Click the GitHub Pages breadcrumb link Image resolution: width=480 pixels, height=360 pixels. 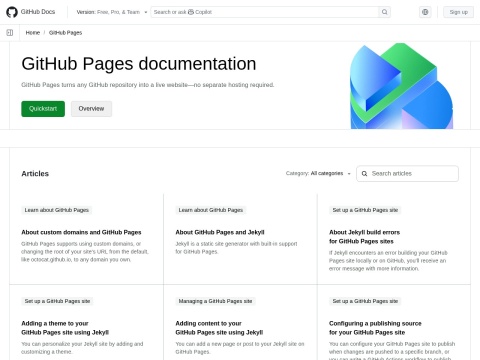point(65,33)
